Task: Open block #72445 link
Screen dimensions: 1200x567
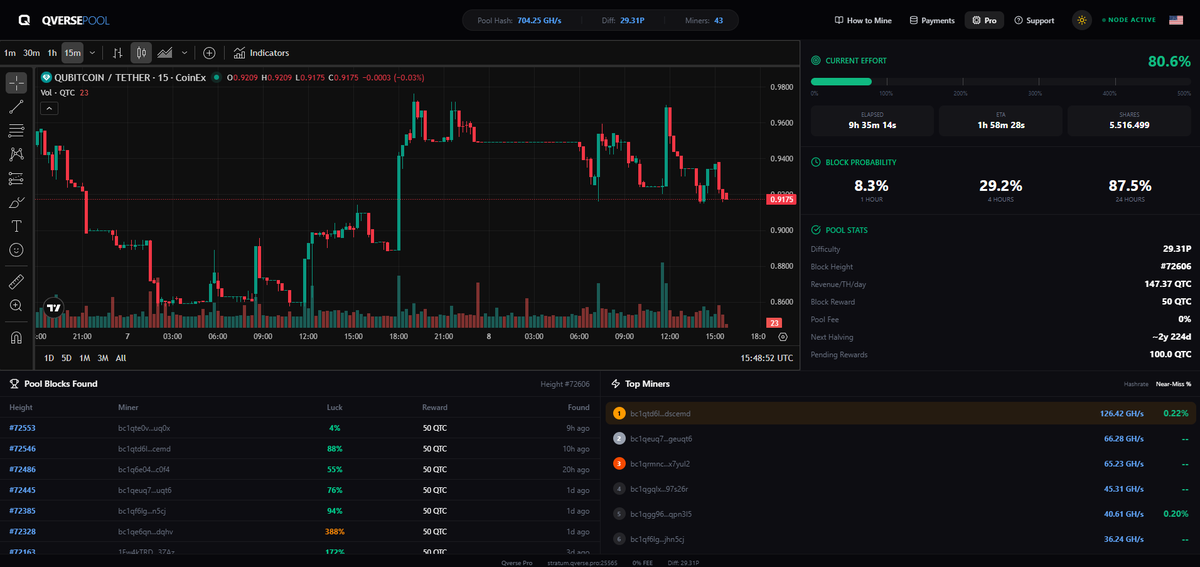Action: tap(23, 490)
